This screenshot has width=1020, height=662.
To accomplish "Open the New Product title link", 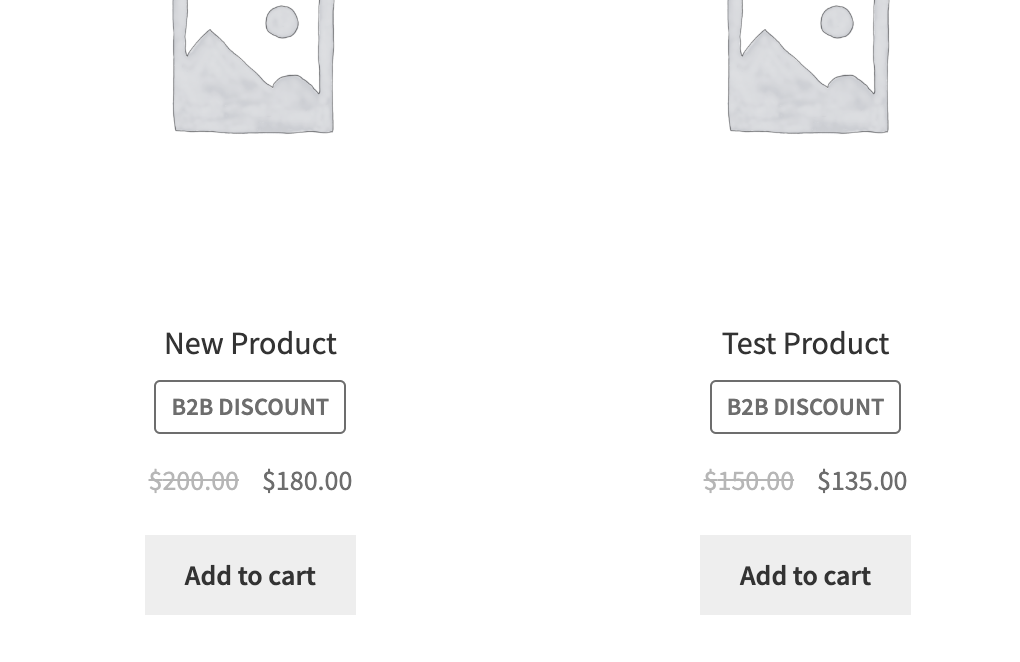I will pyautogui.click(x=250, y=343).
